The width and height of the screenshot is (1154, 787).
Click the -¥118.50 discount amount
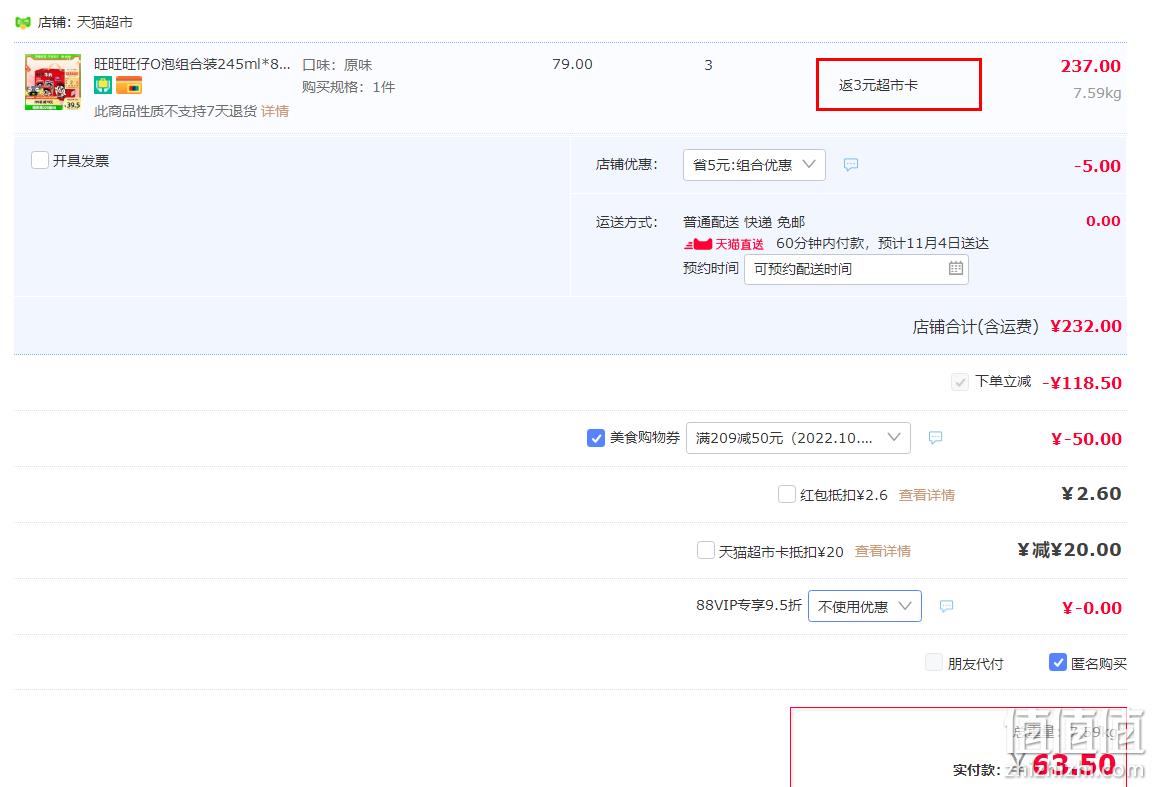click(x=1081, y=383)
